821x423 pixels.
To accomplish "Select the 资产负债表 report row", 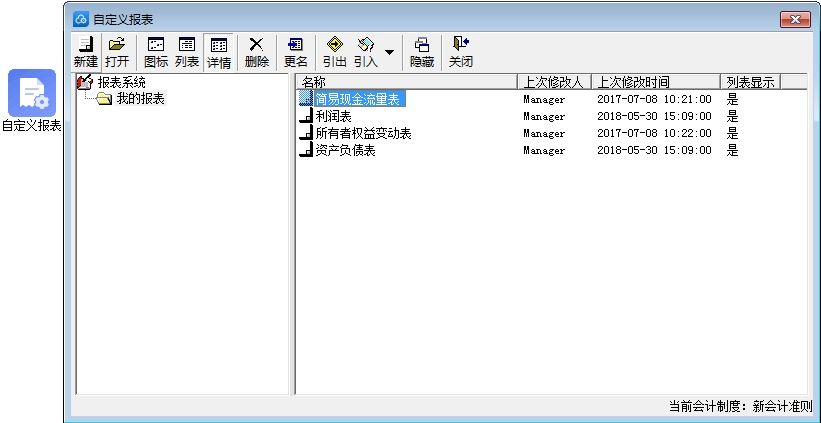I will pos(551,150).
